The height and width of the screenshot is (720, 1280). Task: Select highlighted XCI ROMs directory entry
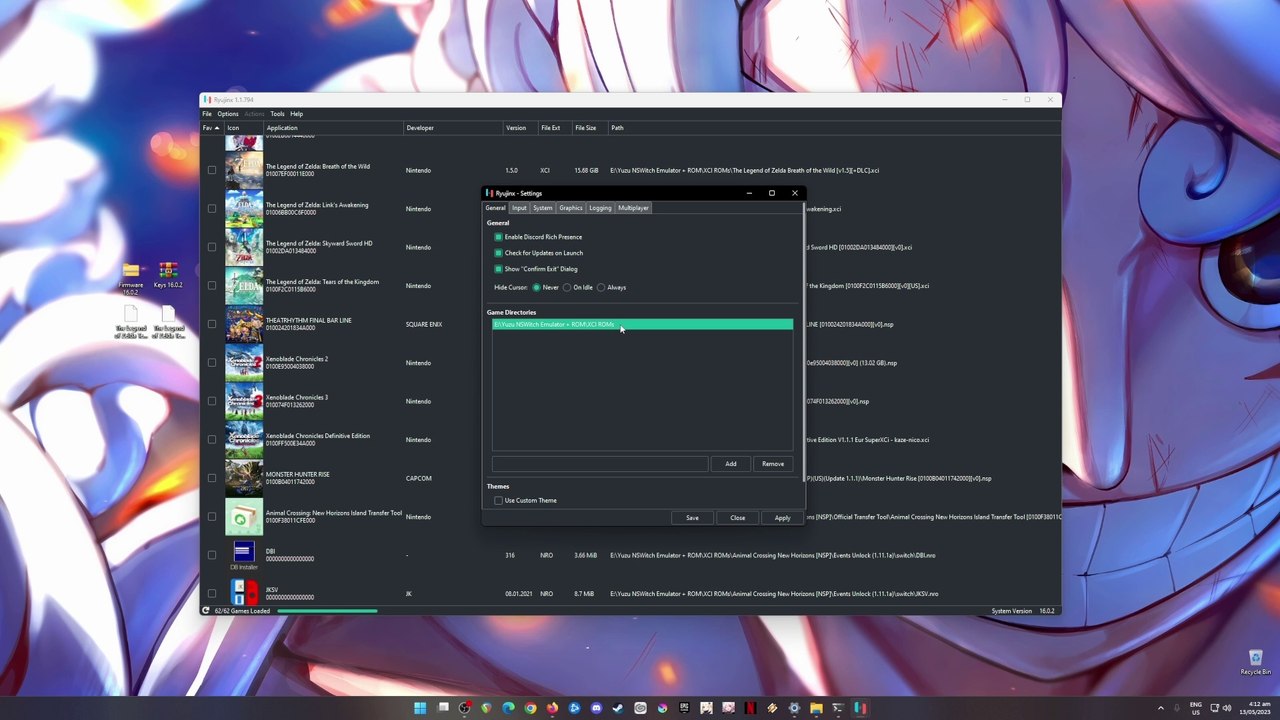[x=642, y=325]
